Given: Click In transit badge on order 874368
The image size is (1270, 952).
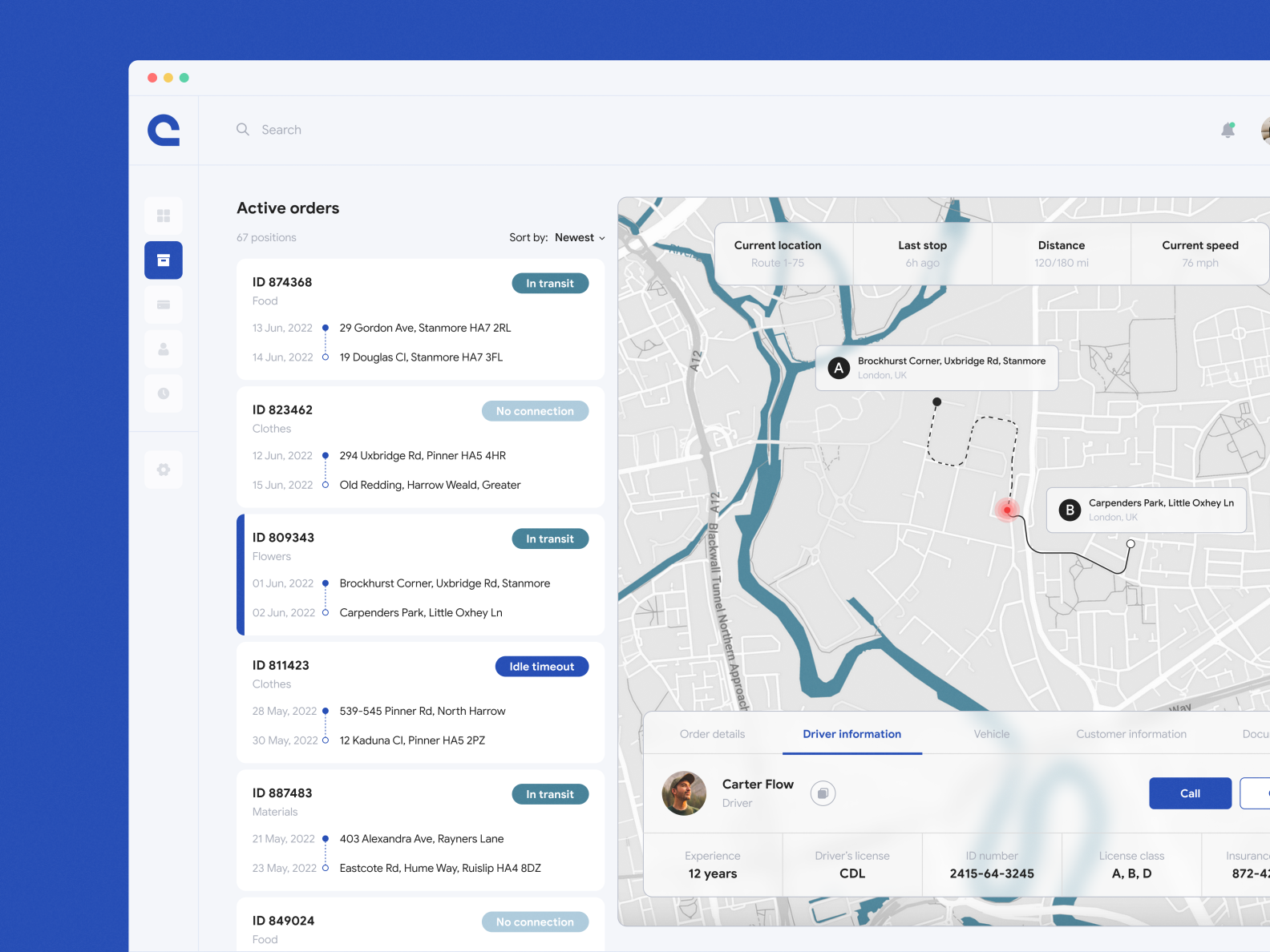Looking at the screenshot, I should tap(550, 283).
